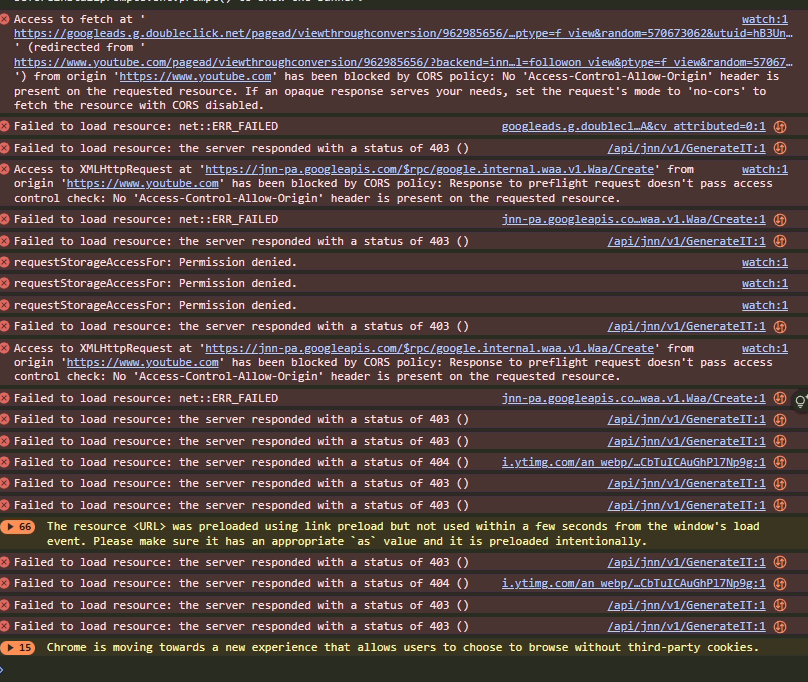Open the www.youtube.com/pagead/viewthroughconversion redirect URL
The width and height of the screenshot is (808, 682).
tap(403, 62)
